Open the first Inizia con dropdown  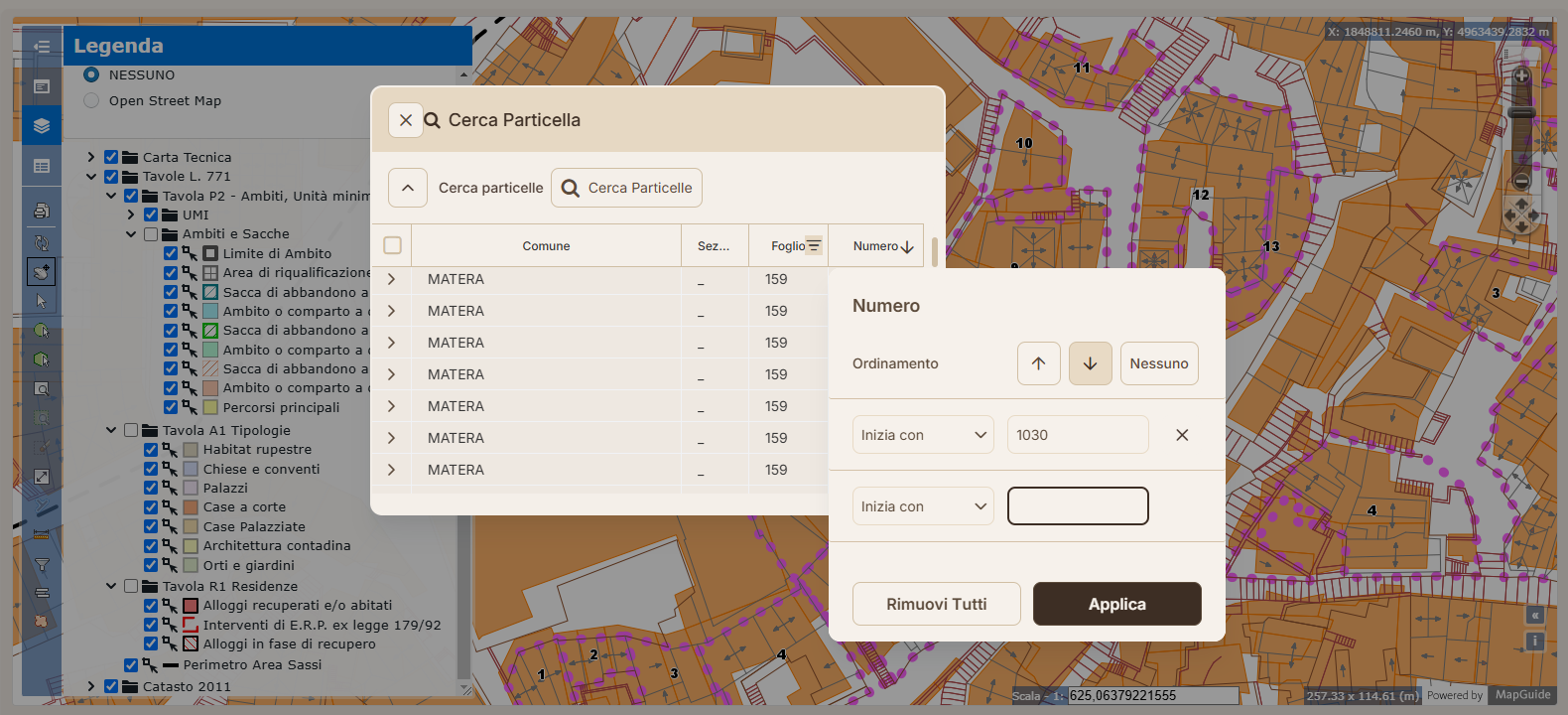tap(923, 435)
